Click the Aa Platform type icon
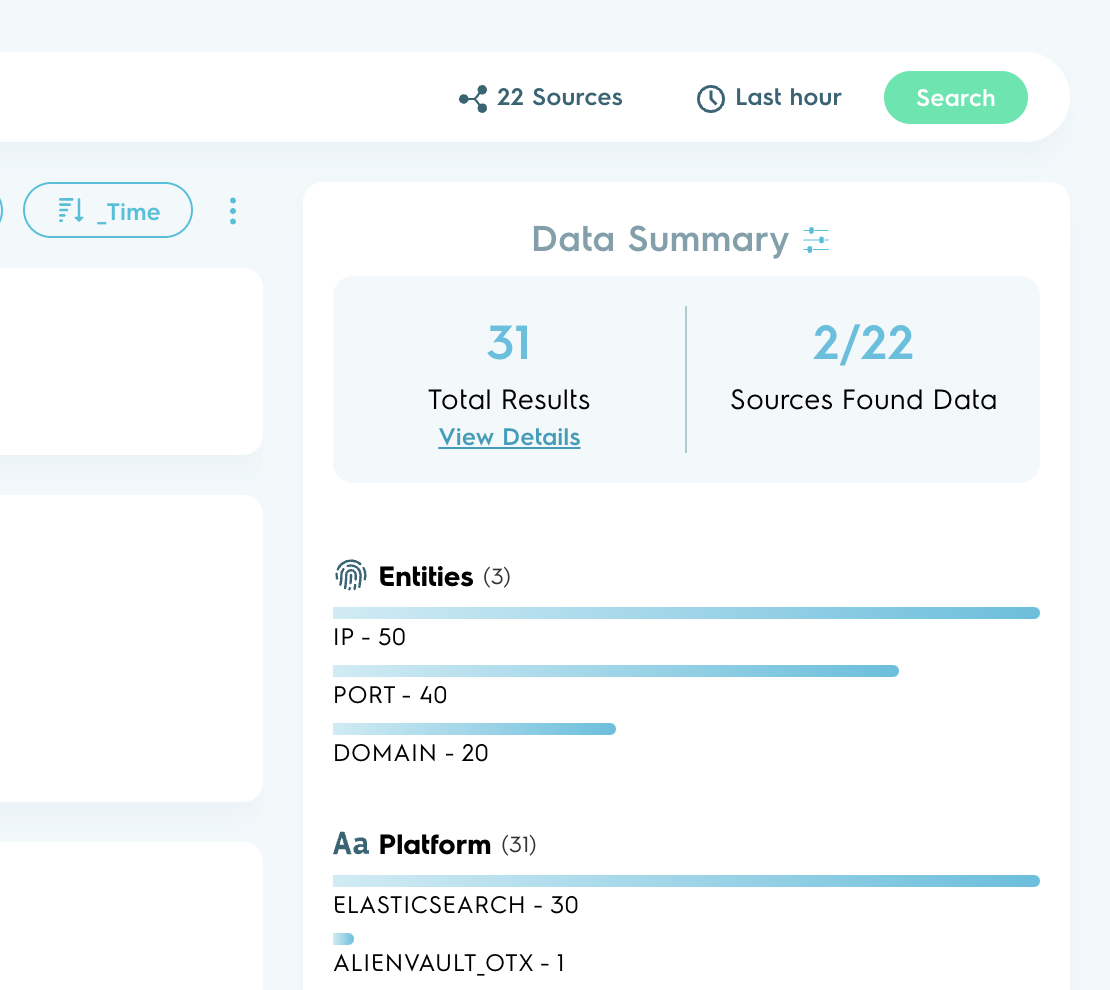 [351, 844]
